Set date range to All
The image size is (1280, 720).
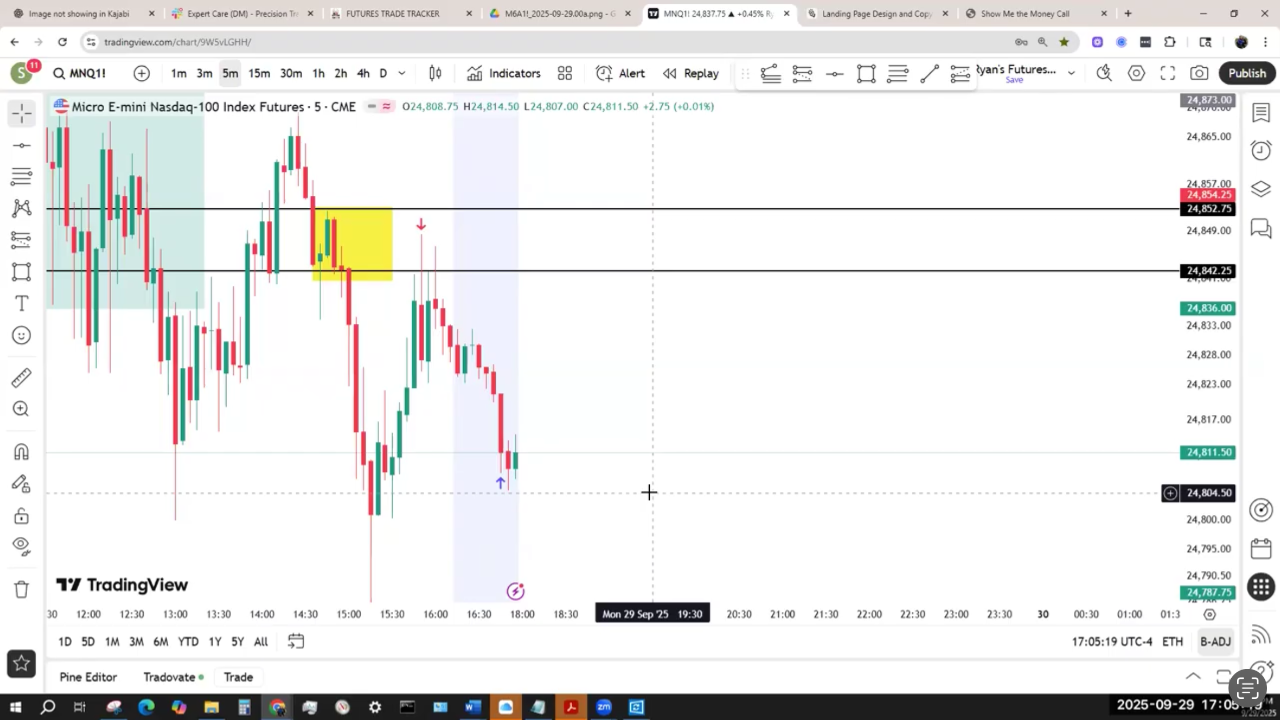[261, 642]
